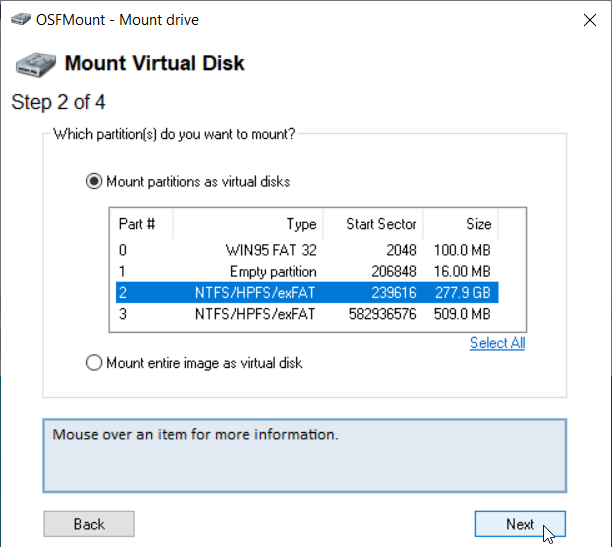Select highlighted partition 2 sized 277.9 GB
The image size is (612, 547).
[x=307, y=292]
